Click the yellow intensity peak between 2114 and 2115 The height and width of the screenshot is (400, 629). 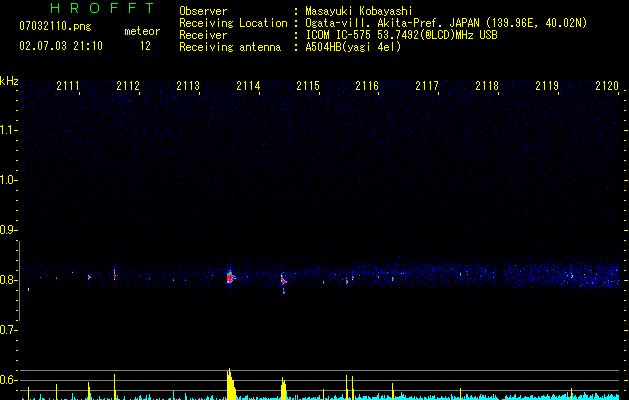click(x=283, y=388)
